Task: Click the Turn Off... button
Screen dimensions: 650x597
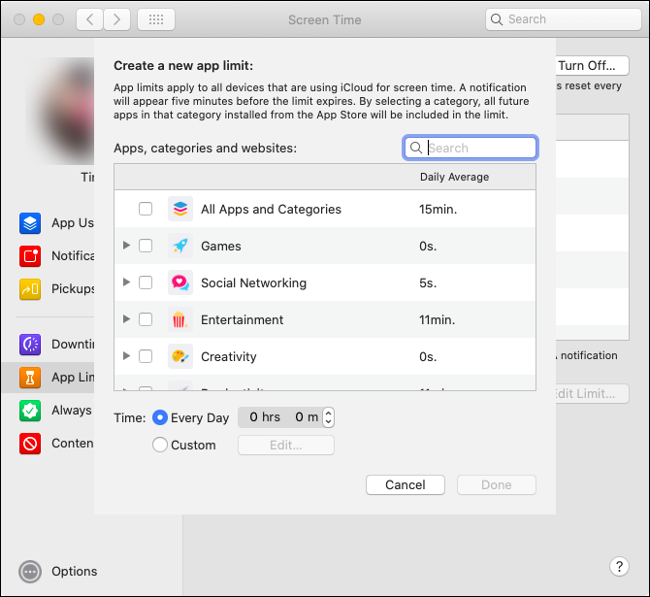Action: 592,66
